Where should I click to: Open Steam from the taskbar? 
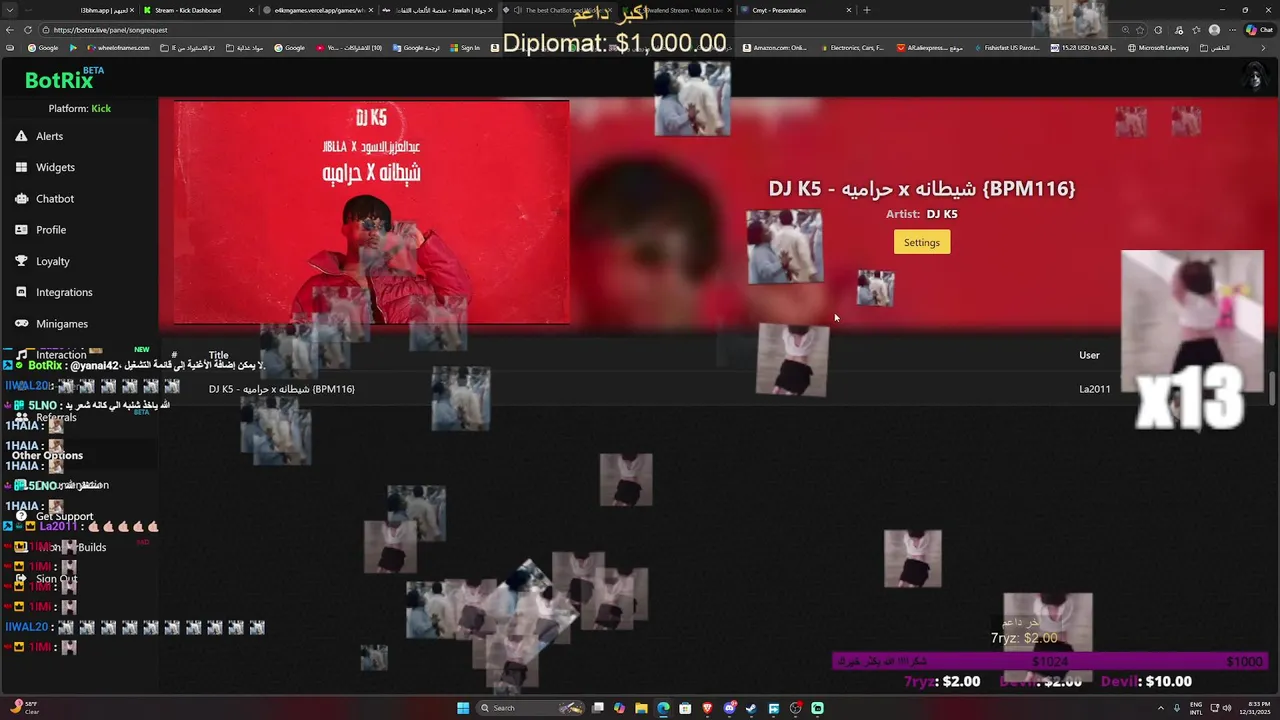[x=752, y=708]
